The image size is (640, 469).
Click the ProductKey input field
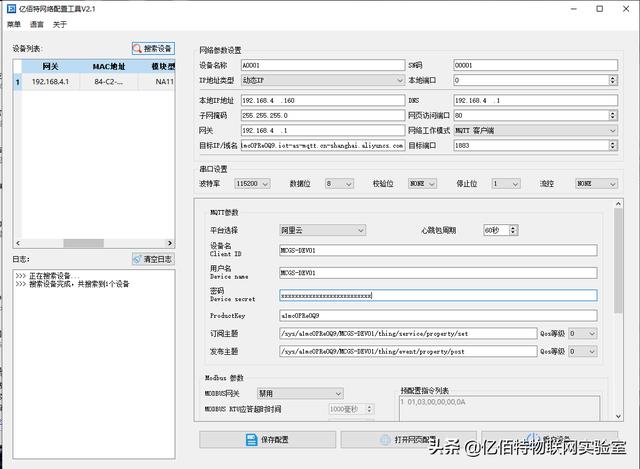438,316
